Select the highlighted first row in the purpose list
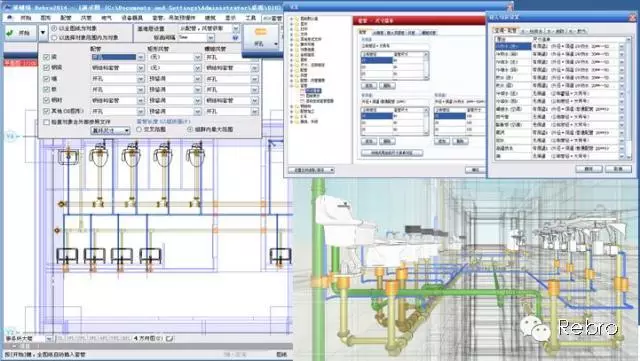This screenshot has height=361, width=640. coord(513,46)
